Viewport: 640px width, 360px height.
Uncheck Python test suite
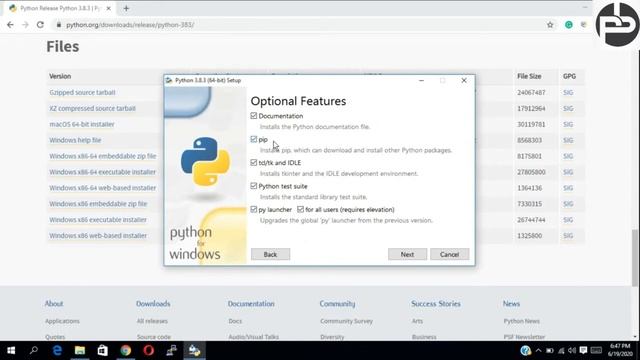[253, 186]
